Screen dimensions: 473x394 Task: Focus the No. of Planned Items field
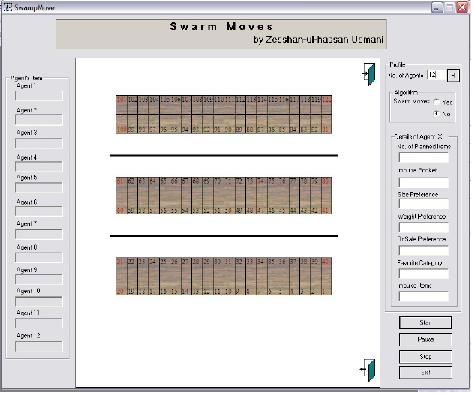coord(424,157)
